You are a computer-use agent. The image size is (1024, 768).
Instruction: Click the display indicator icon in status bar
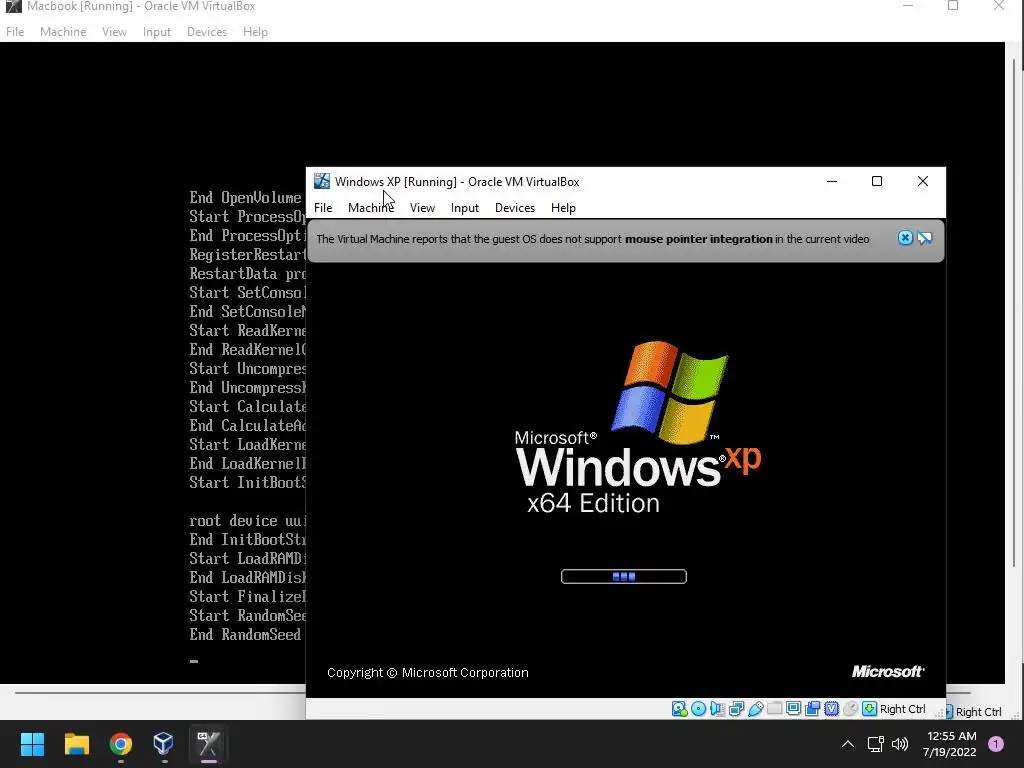pos(793,709)
